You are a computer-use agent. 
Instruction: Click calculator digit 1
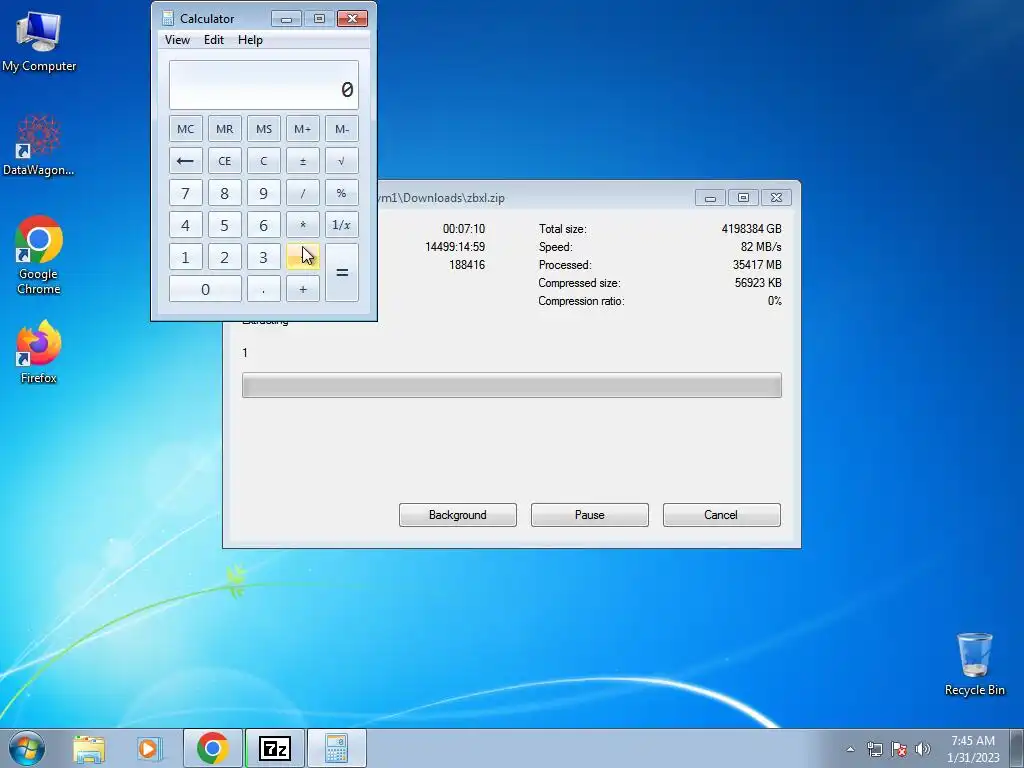point(185,257)
